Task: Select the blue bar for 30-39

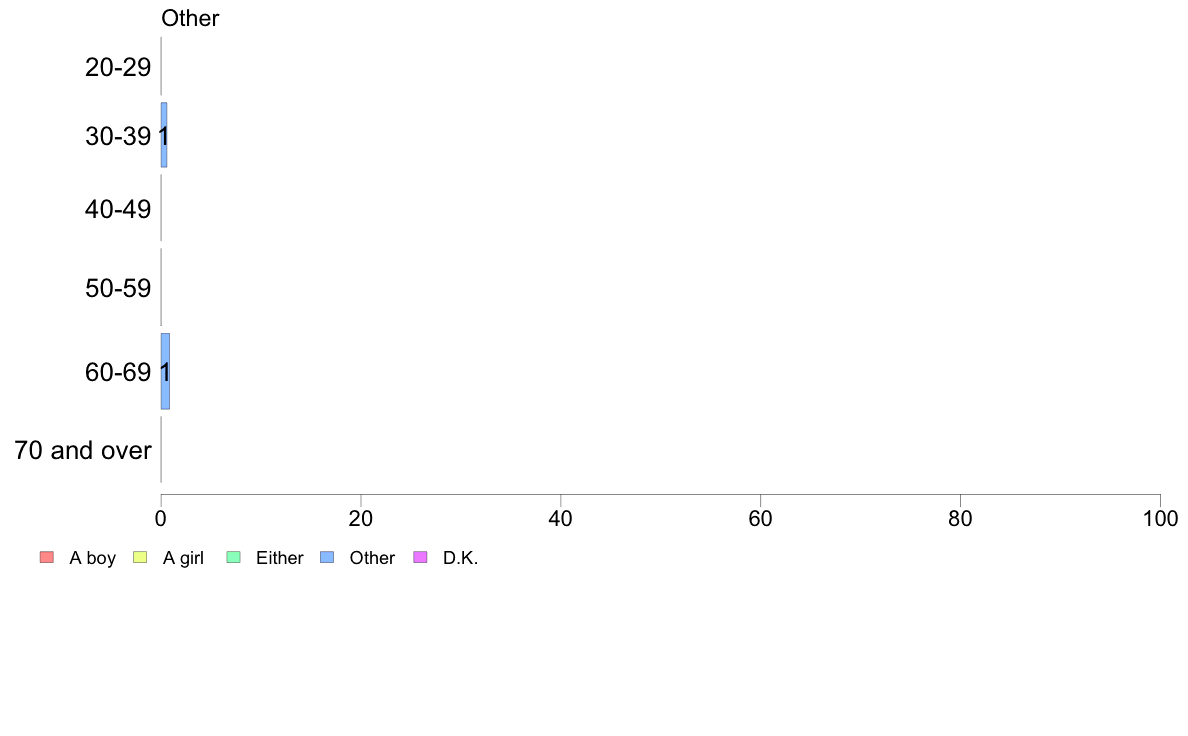Action: tap(164, 135)
